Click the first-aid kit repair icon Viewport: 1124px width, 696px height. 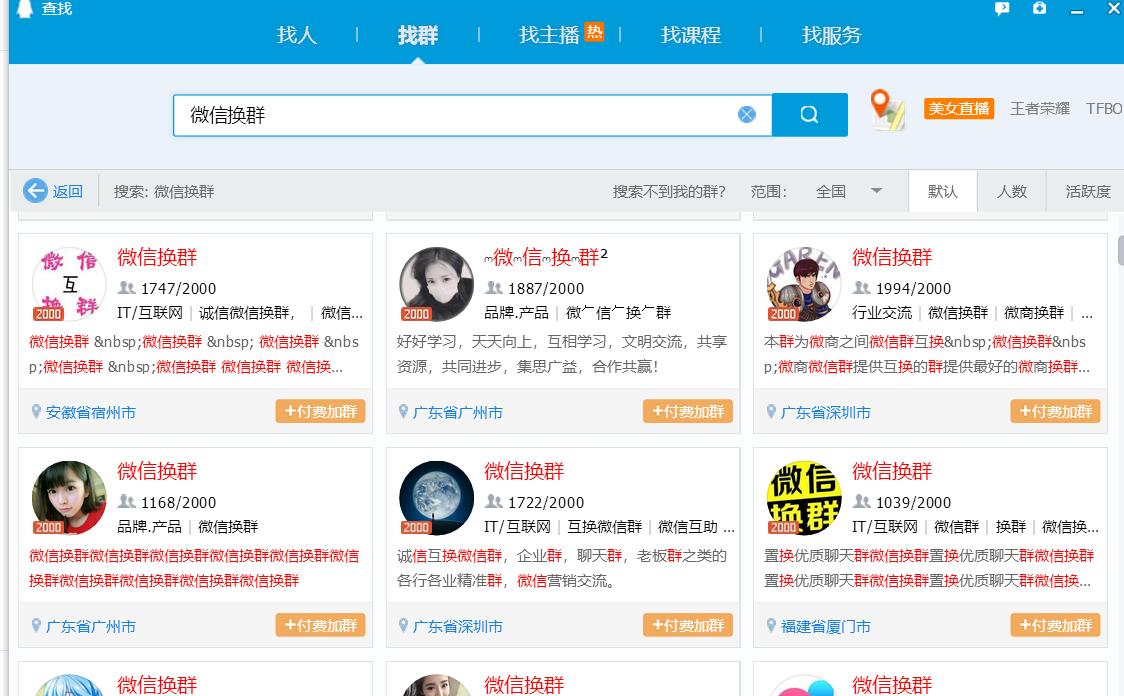(1039, 8)
